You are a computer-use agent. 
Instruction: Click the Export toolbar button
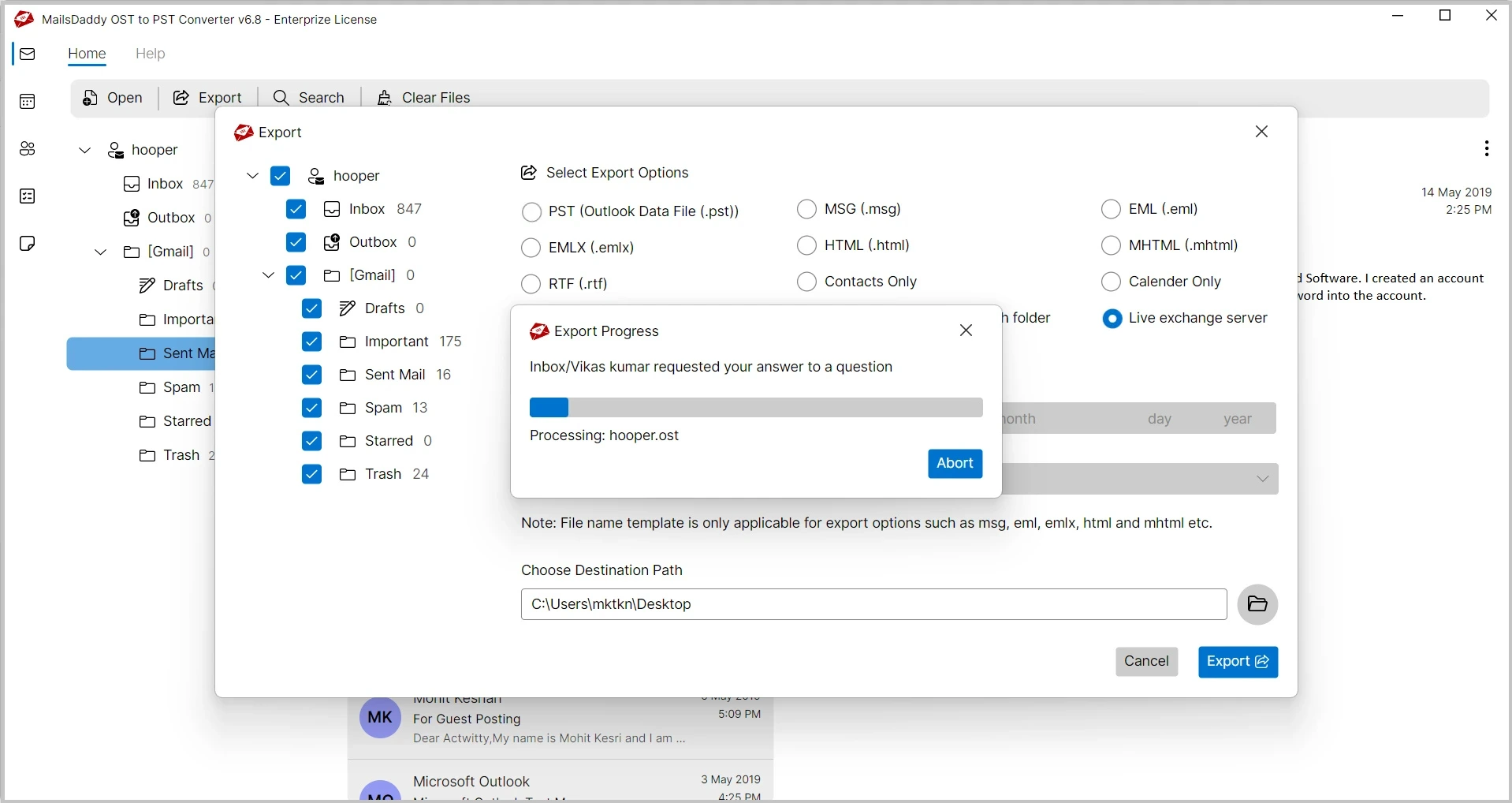click(x=207, y=98)
